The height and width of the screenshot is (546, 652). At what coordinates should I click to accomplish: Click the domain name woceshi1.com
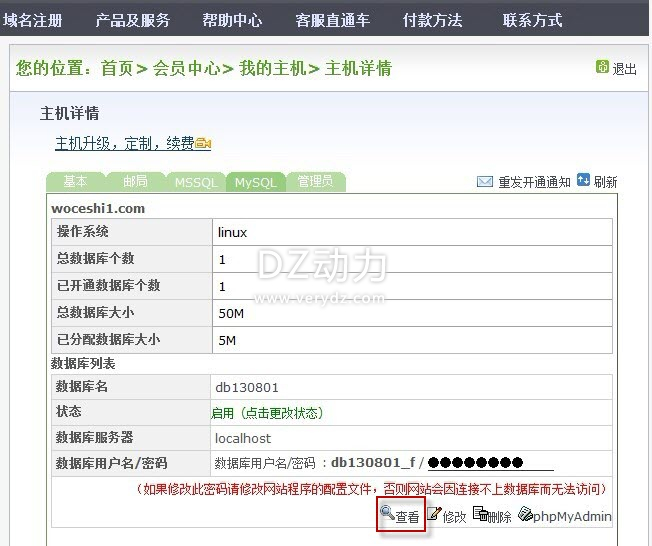click(x=98, y=208)
